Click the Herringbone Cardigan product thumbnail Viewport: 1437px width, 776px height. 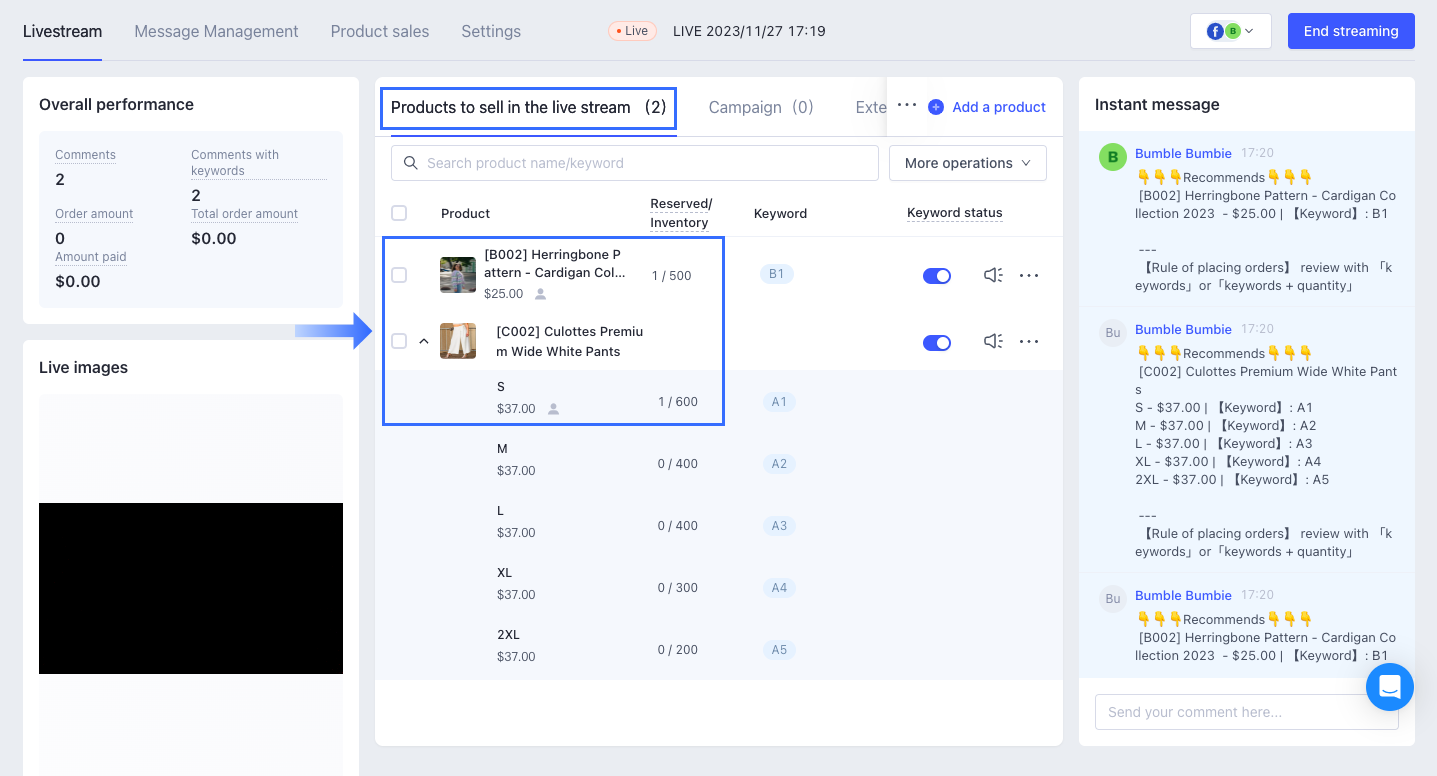point(458,275)
